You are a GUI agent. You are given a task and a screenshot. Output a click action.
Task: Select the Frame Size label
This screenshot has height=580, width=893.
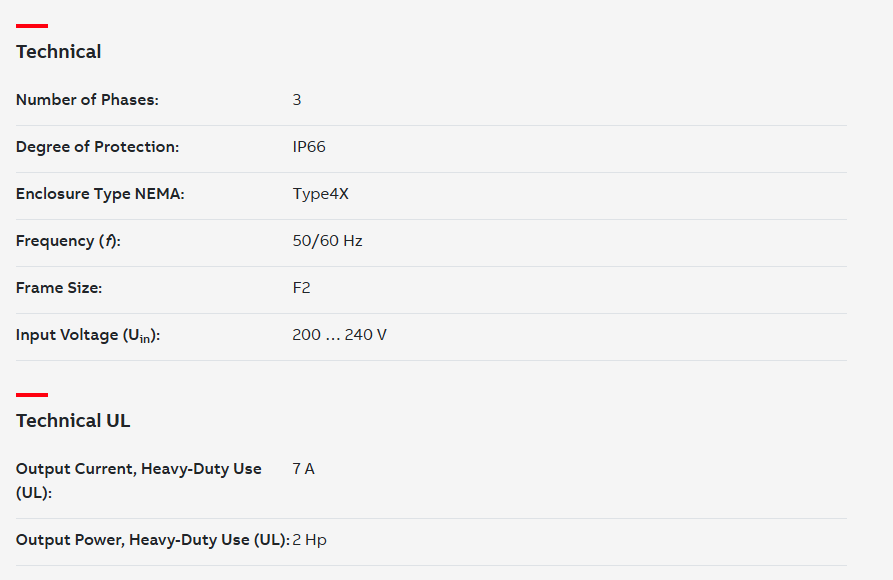pos(59,288)
